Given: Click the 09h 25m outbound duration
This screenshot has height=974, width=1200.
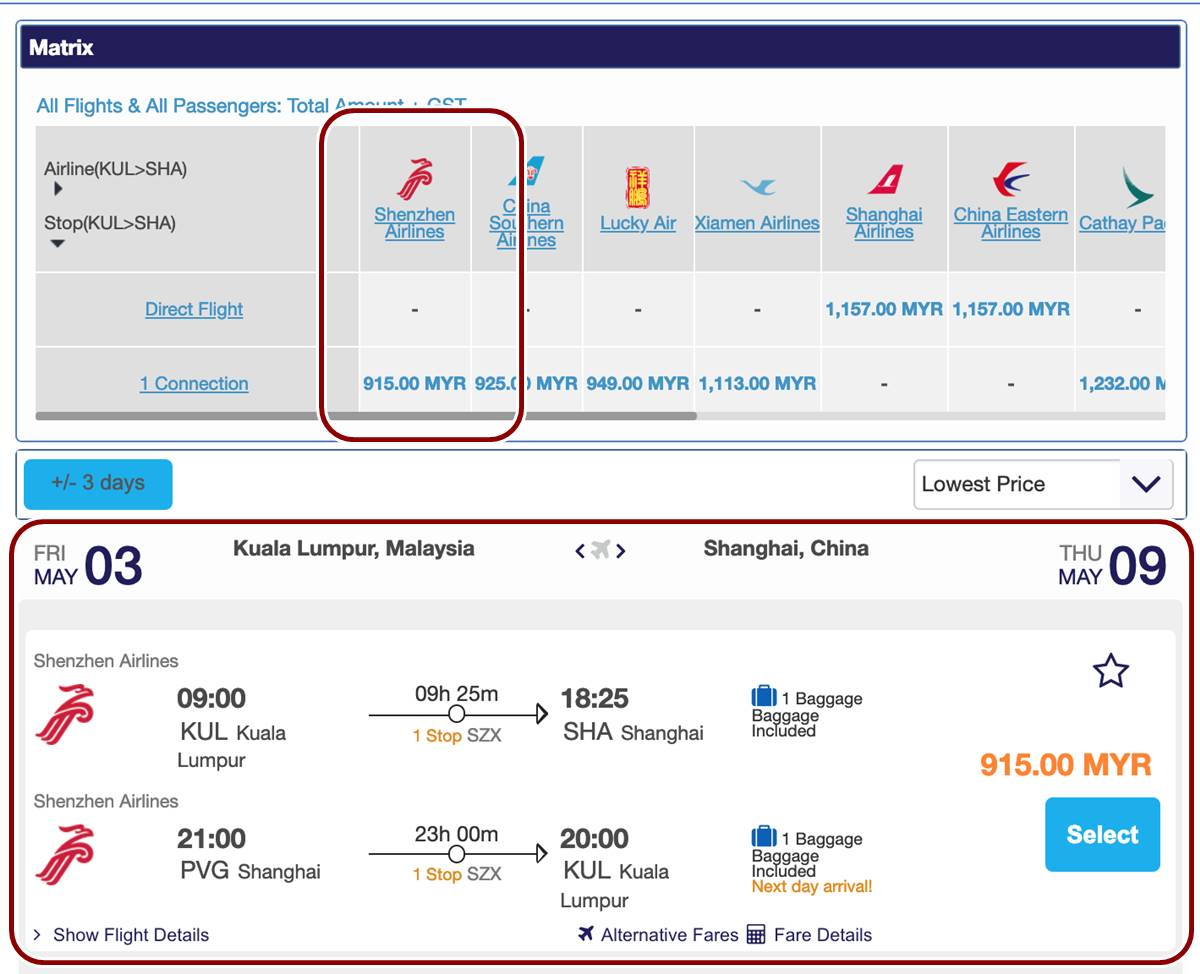Looking at the screenshot, I should tap(457, 694).
